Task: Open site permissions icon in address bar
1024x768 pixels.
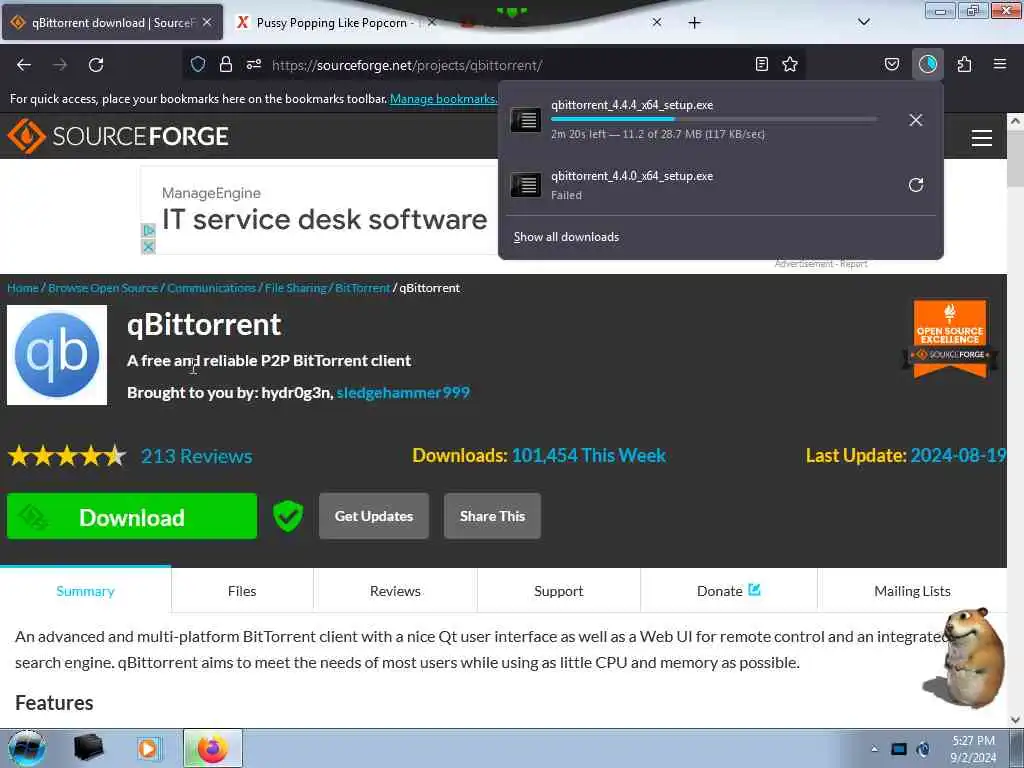Action: [254, 64]
